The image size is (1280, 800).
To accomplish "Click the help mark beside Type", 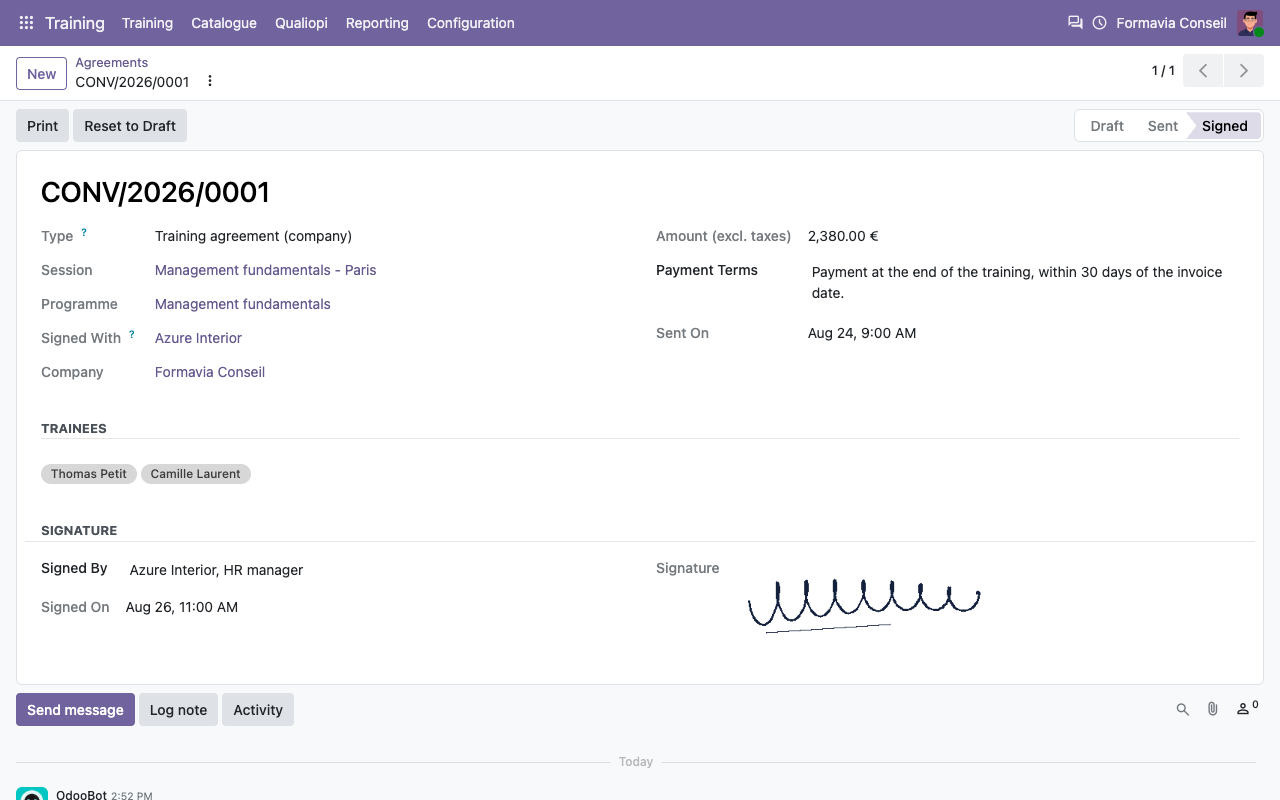I will pos(84,232).
